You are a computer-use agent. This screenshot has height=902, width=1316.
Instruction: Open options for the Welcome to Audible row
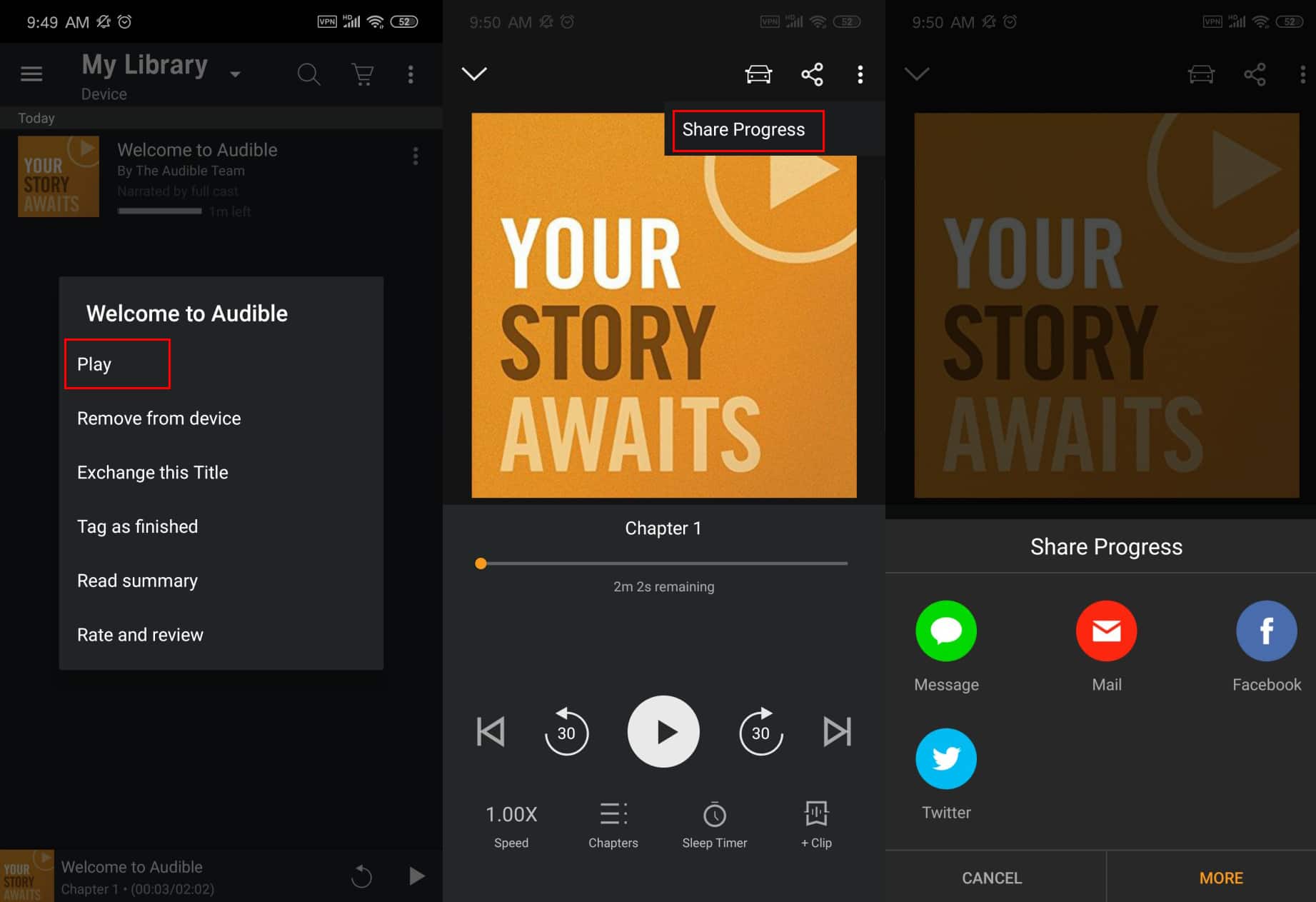pyautogui.click(x=416, y=156)
